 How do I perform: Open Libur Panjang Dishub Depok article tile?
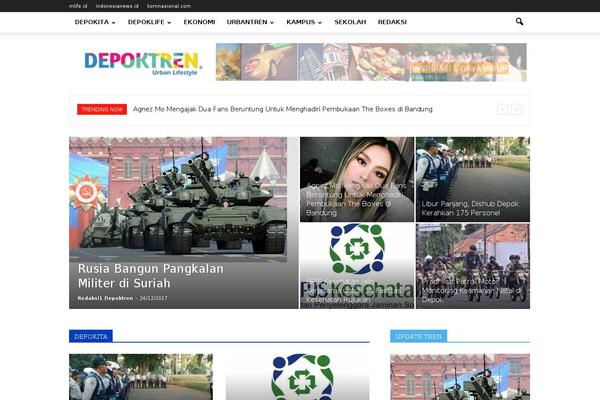click(473, 180)
